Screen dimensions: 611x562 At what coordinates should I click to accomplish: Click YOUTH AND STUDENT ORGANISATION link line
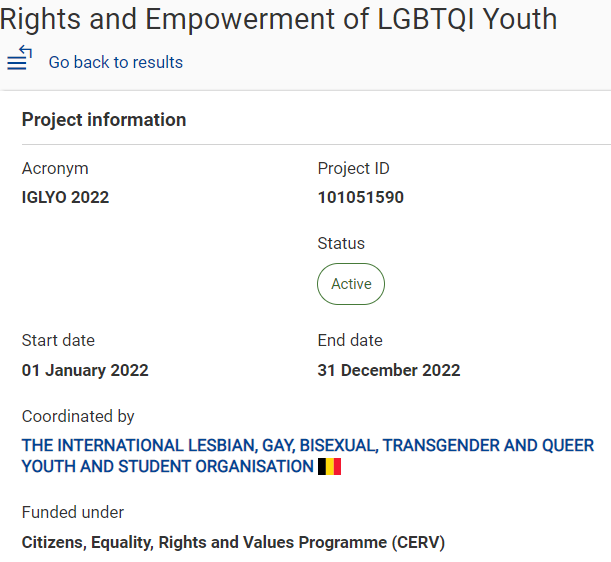coord(168,467)
